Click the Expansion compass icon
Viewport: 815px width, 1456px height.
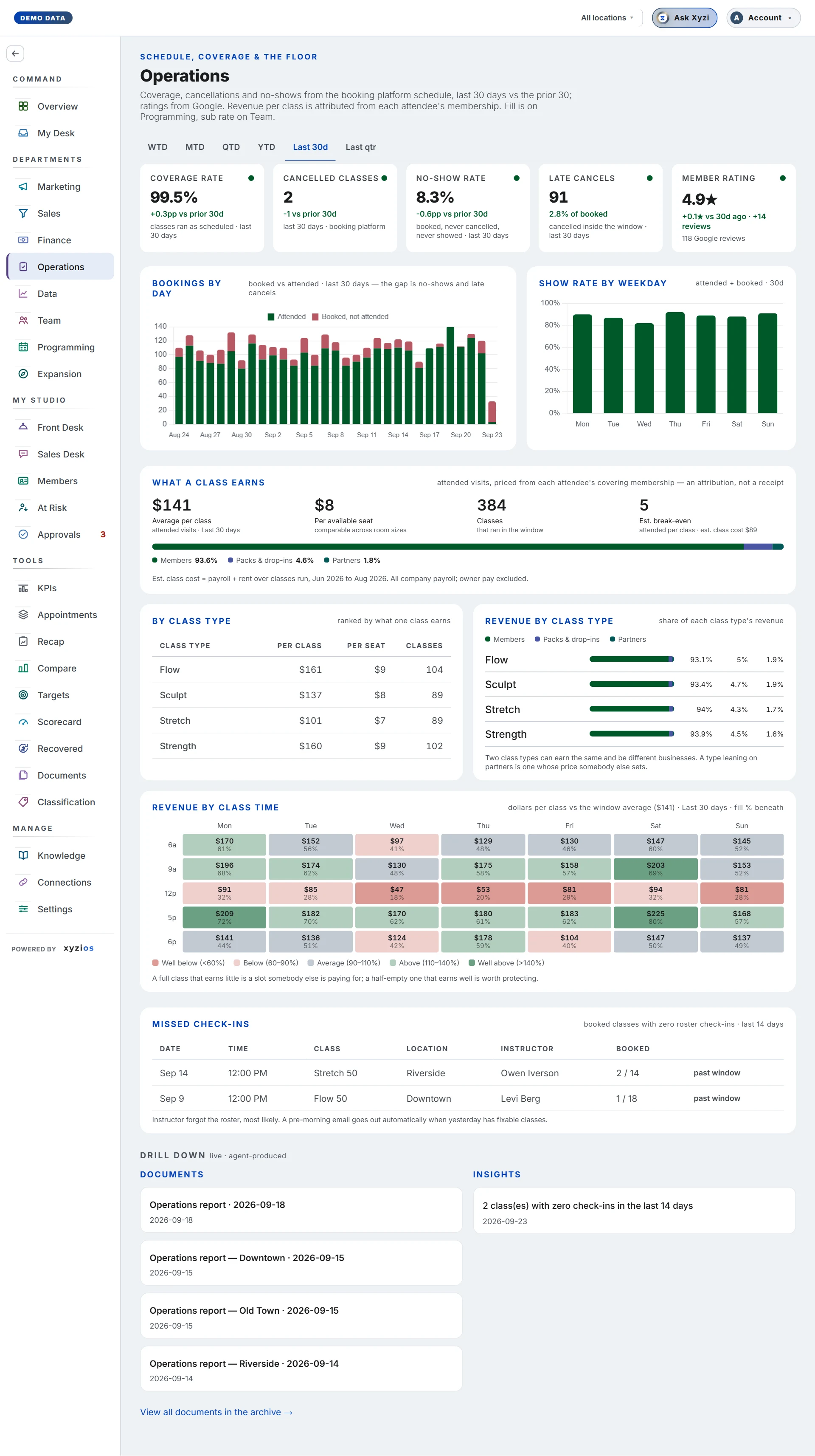click(x=23, y=374)
